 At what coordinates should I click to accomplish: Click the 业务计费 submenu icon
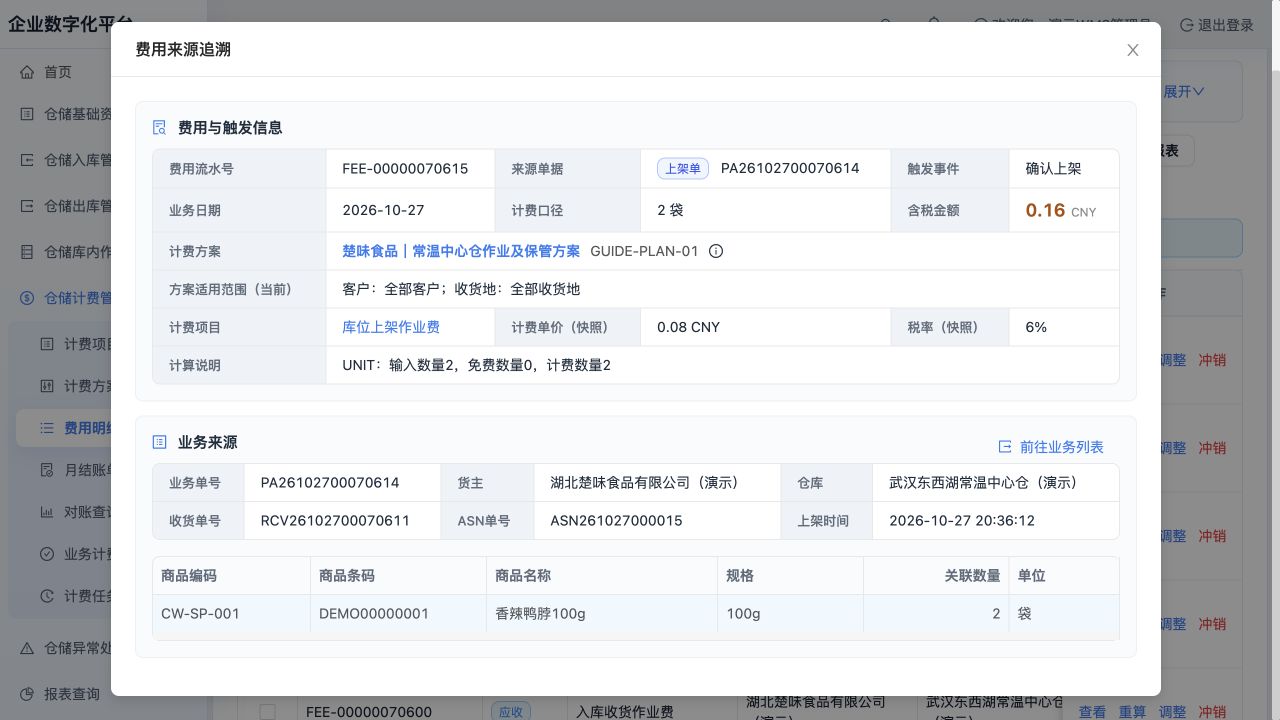(47, 554)
